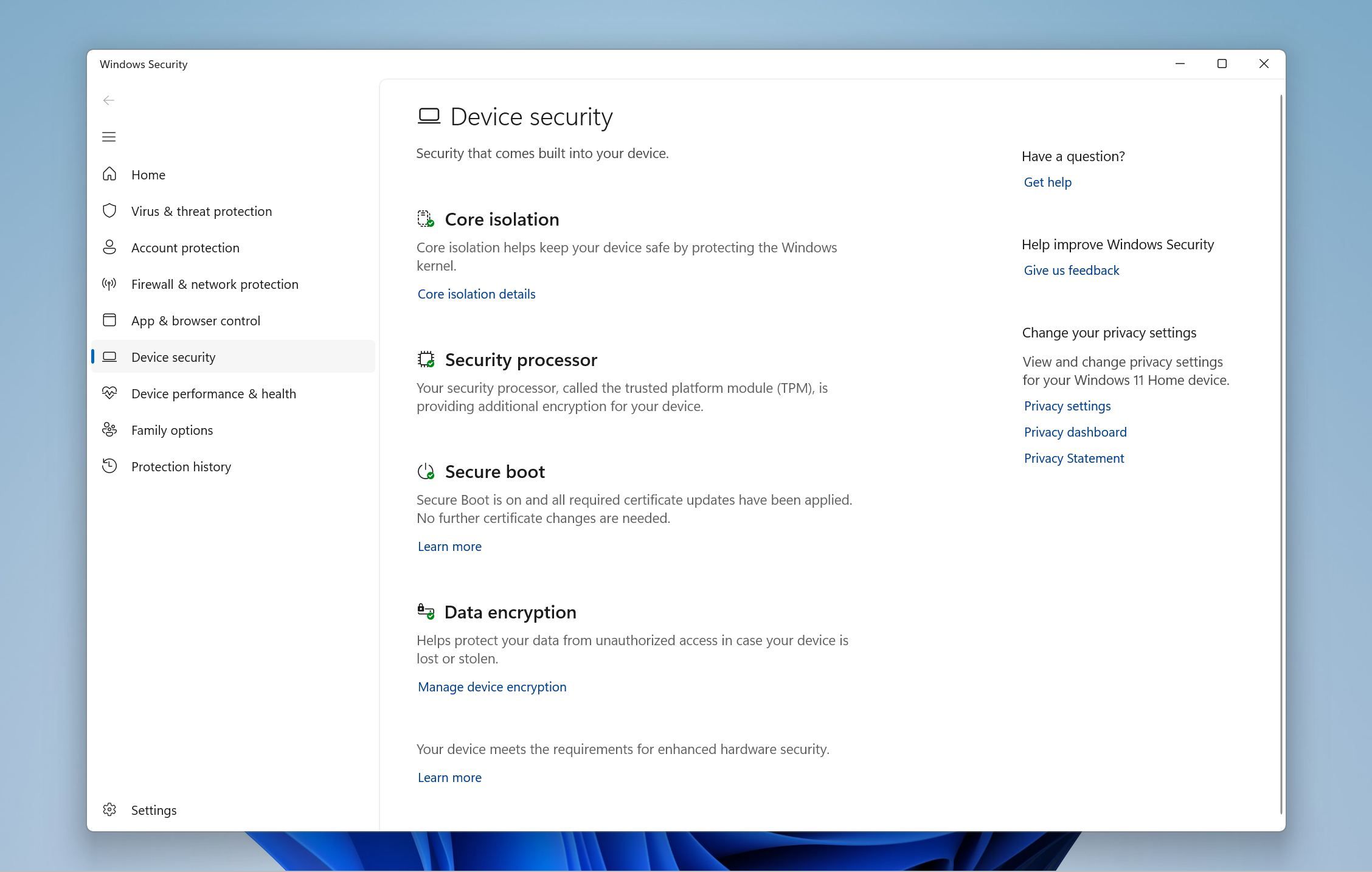Viewport: 1372px width, 872px height.
Task: Open Give us feedback link
Action: (x=1071, y=270)
